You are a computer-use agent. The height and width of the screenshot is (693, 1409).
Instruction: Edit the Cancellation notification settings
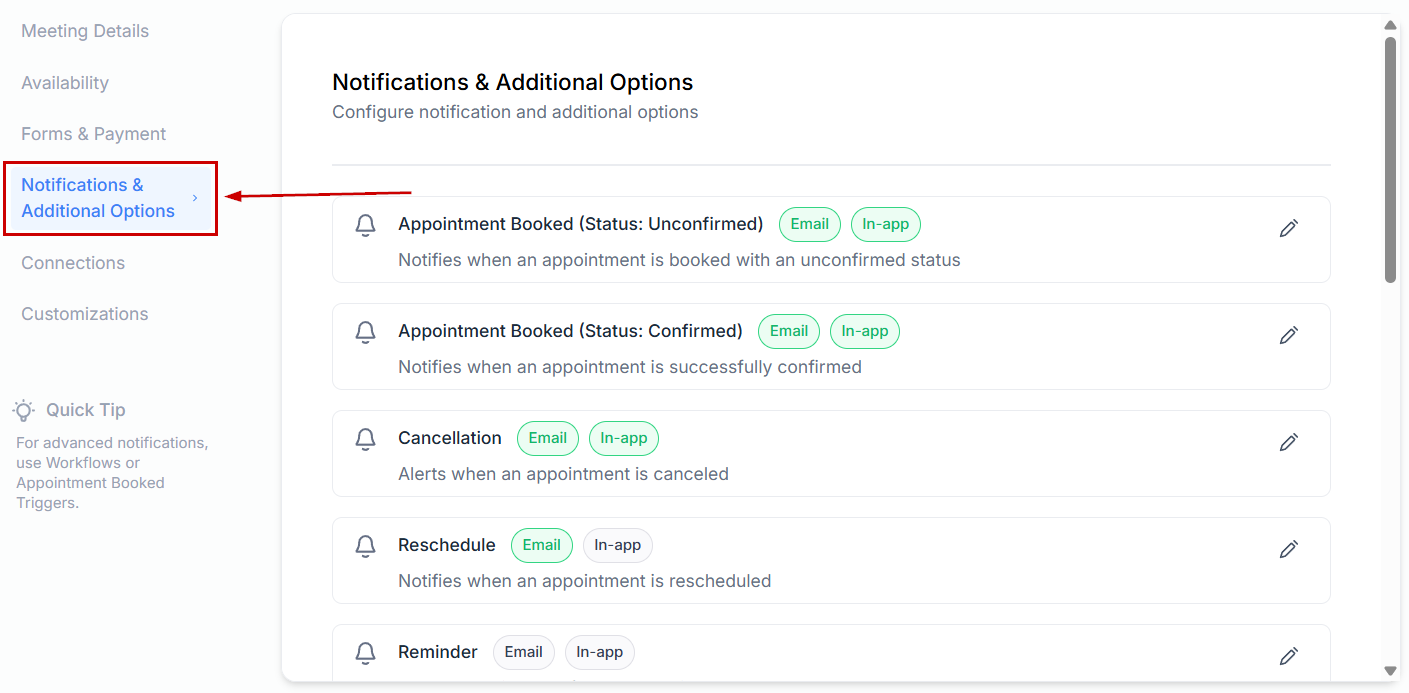pos(1288,442)
